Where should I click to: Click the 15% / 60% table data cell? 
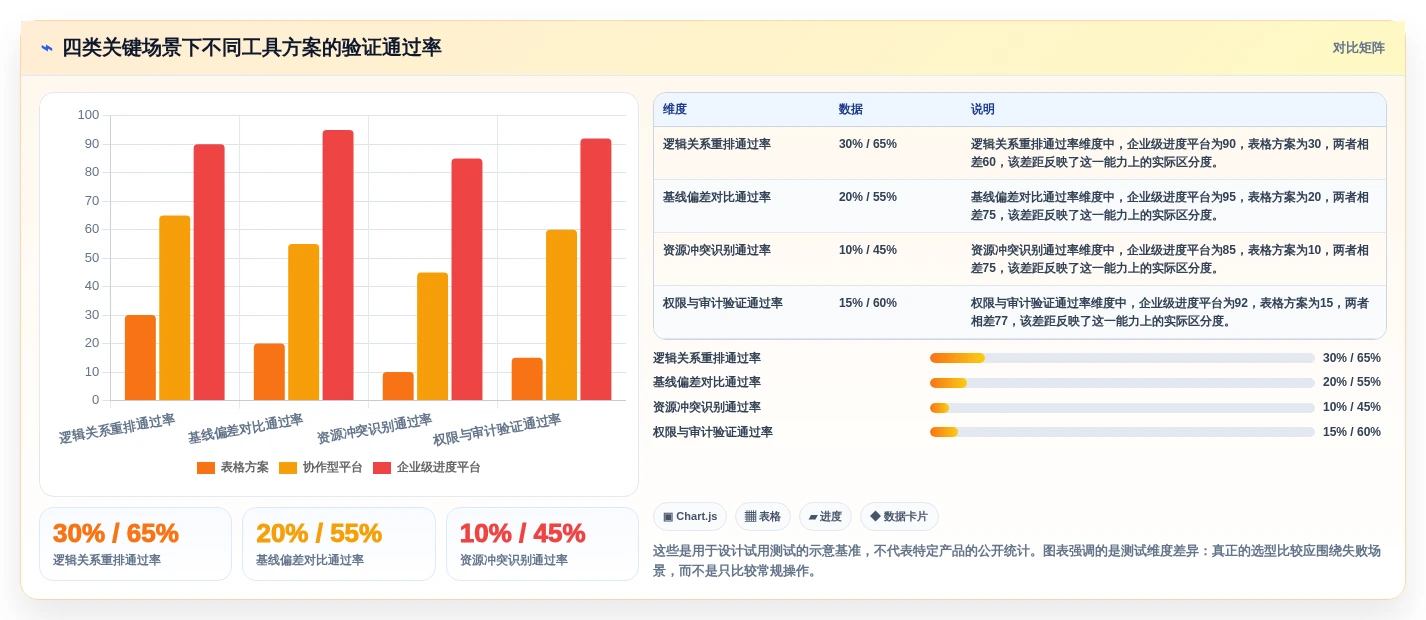(868, 303)
